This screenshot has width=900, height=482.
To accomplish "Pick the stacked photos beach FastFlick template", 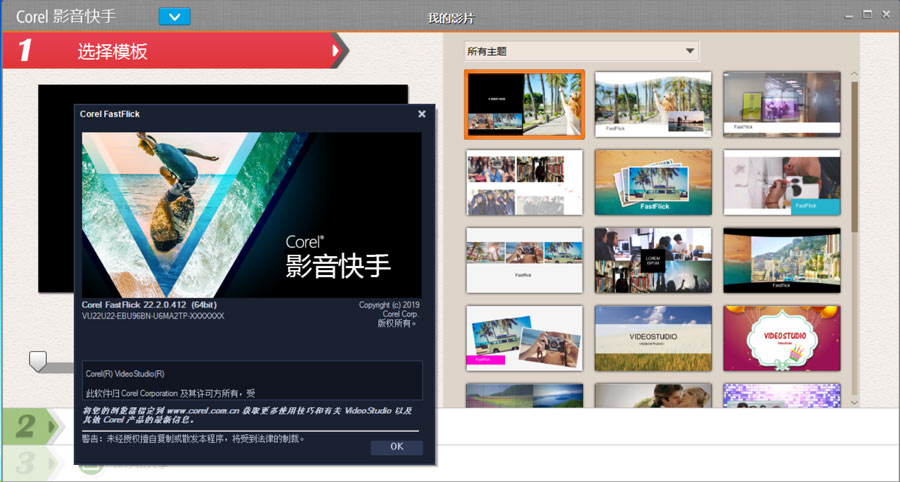I will 653,182.
